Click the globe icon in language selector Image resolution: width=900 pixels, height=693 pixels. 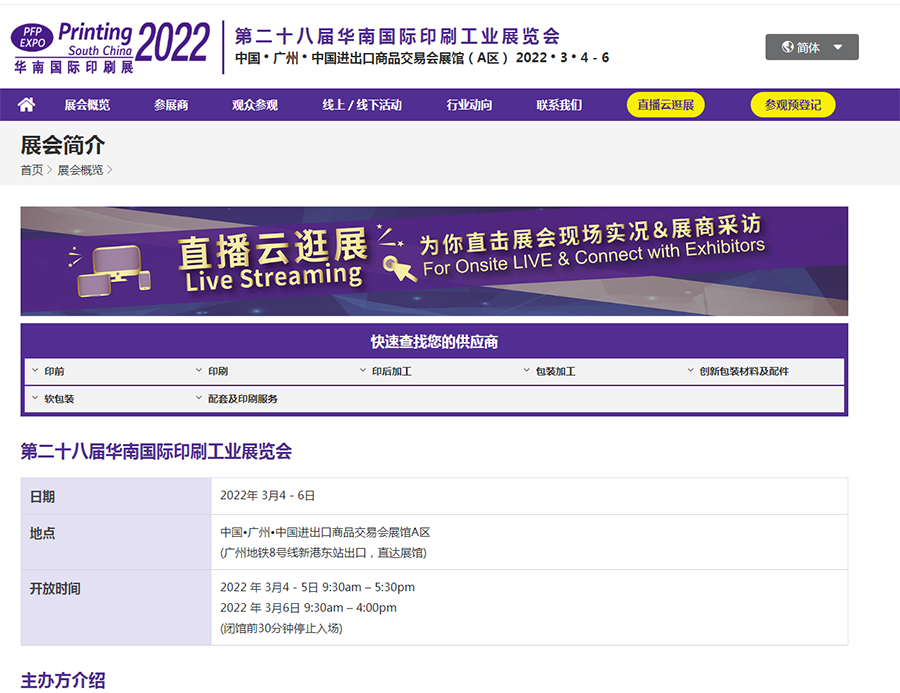[x=787, y=47]
